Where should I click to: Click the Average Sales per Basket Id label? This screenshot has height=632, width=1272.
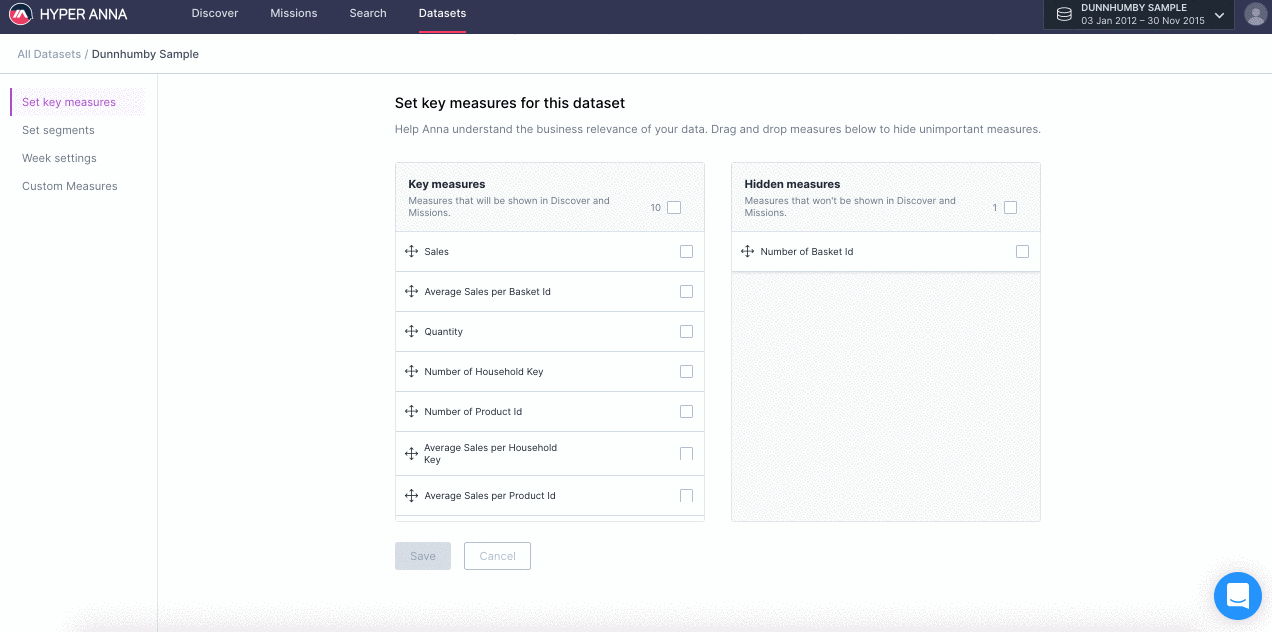(488, 292)
